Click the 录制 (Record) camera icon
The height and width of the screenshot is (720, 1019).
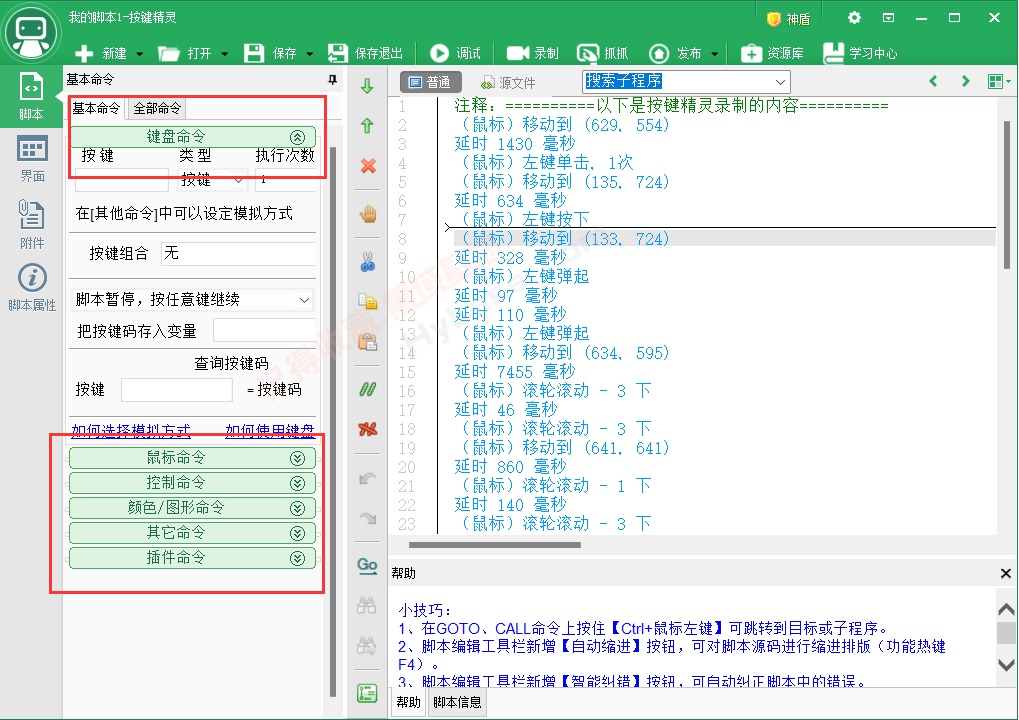click(x=518, y=53)
